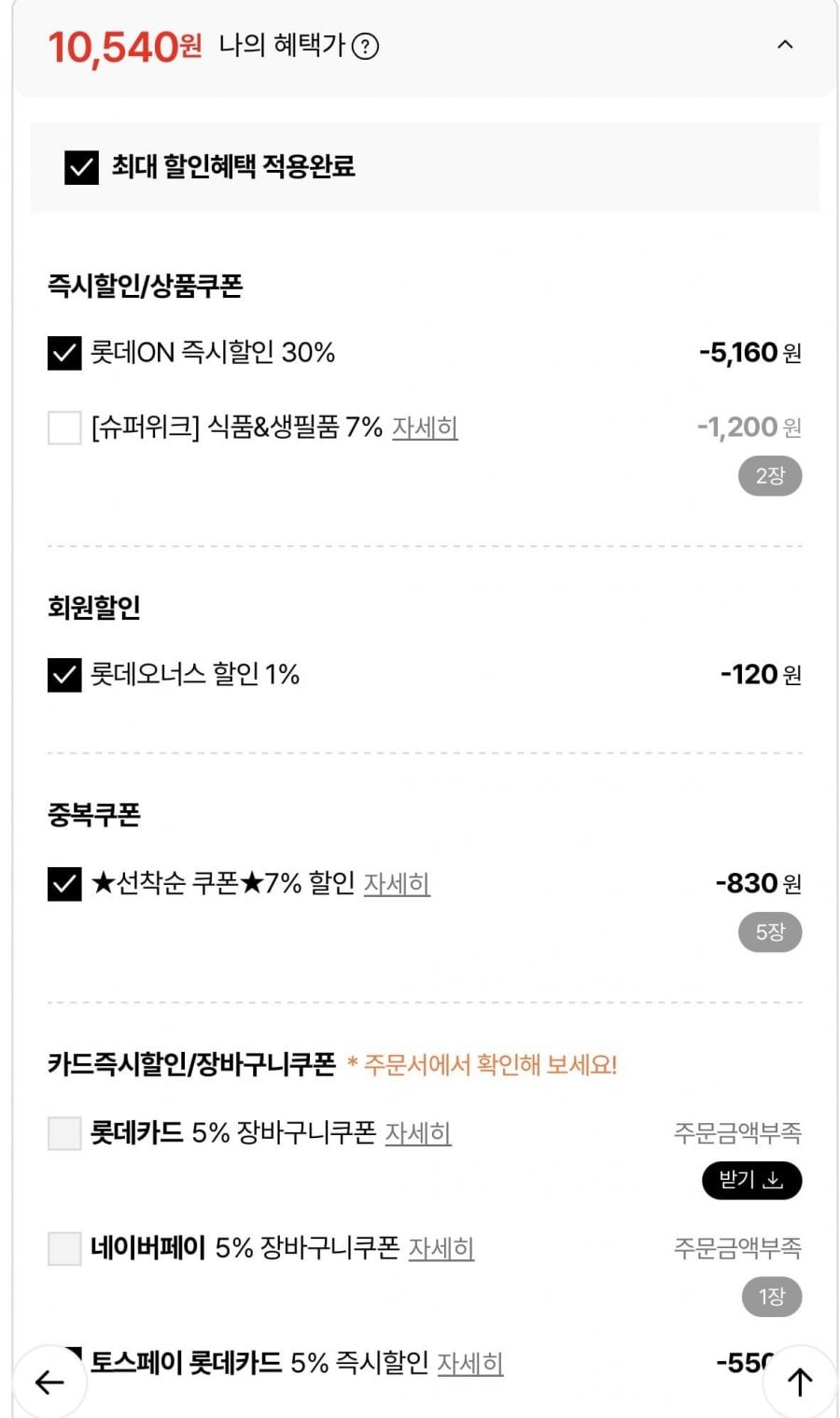
Task: Collapse the 나의 혜택가 benefits panel
Action: tap(785, 45)
